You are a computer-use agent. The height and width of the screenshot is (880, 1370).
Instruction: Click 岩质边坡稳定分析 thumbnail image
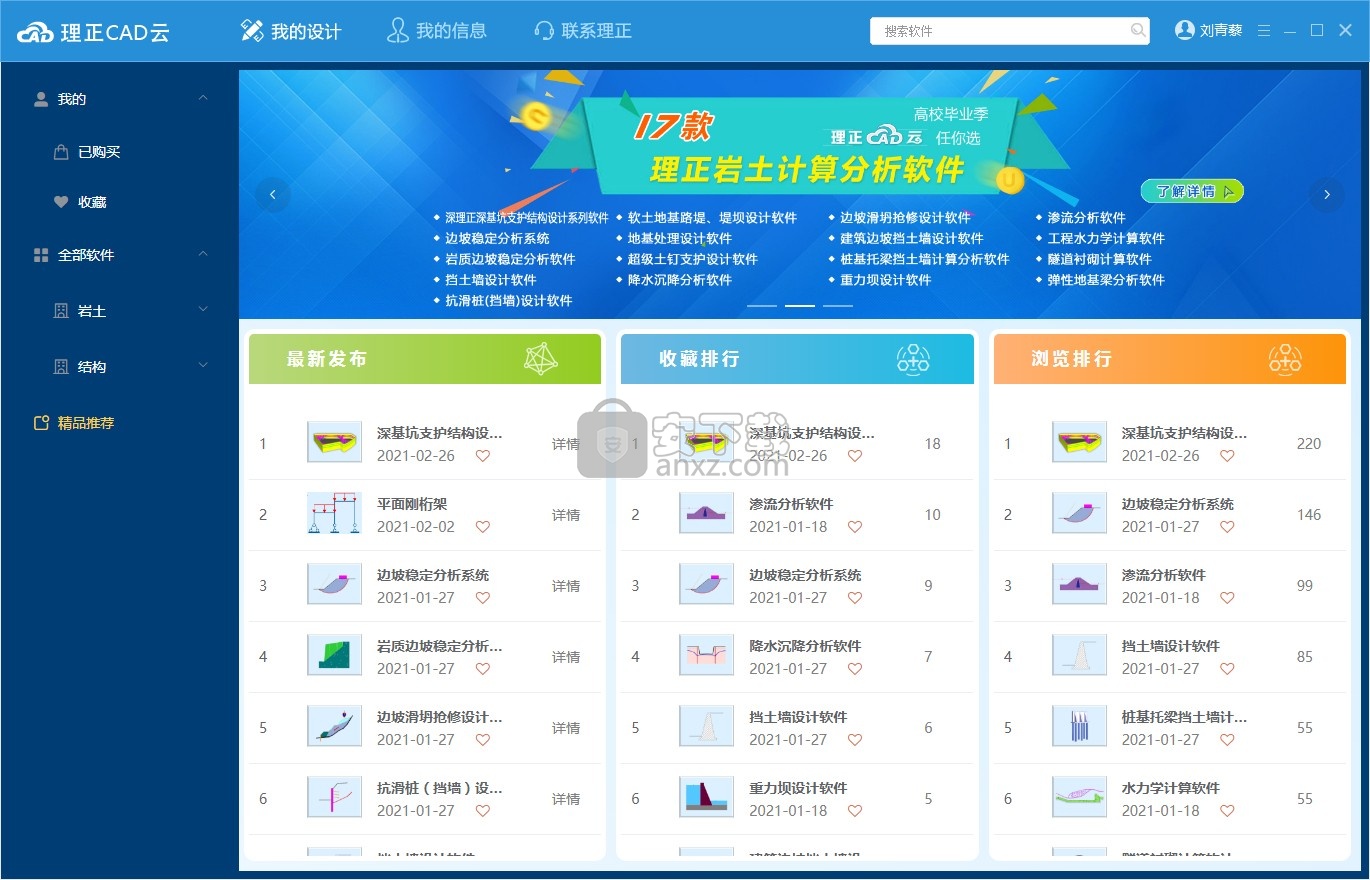[334, 655]
